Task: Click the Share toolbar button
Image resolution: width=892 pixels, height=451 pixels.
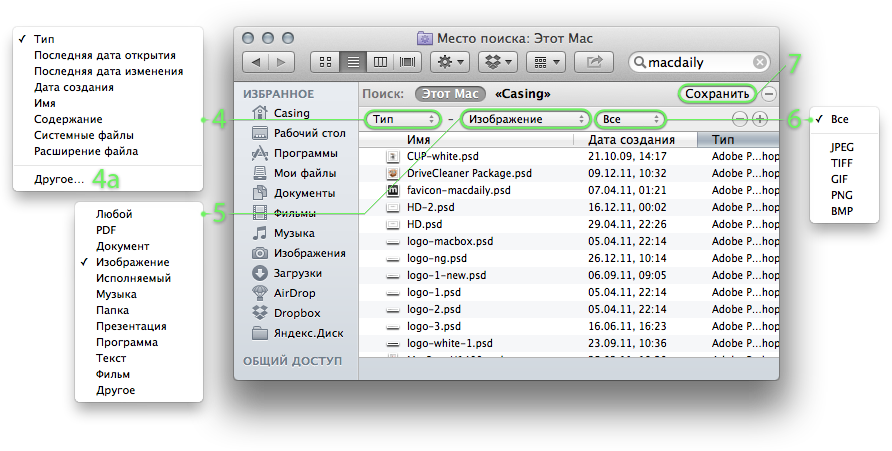Action: (x=594, y=62)
